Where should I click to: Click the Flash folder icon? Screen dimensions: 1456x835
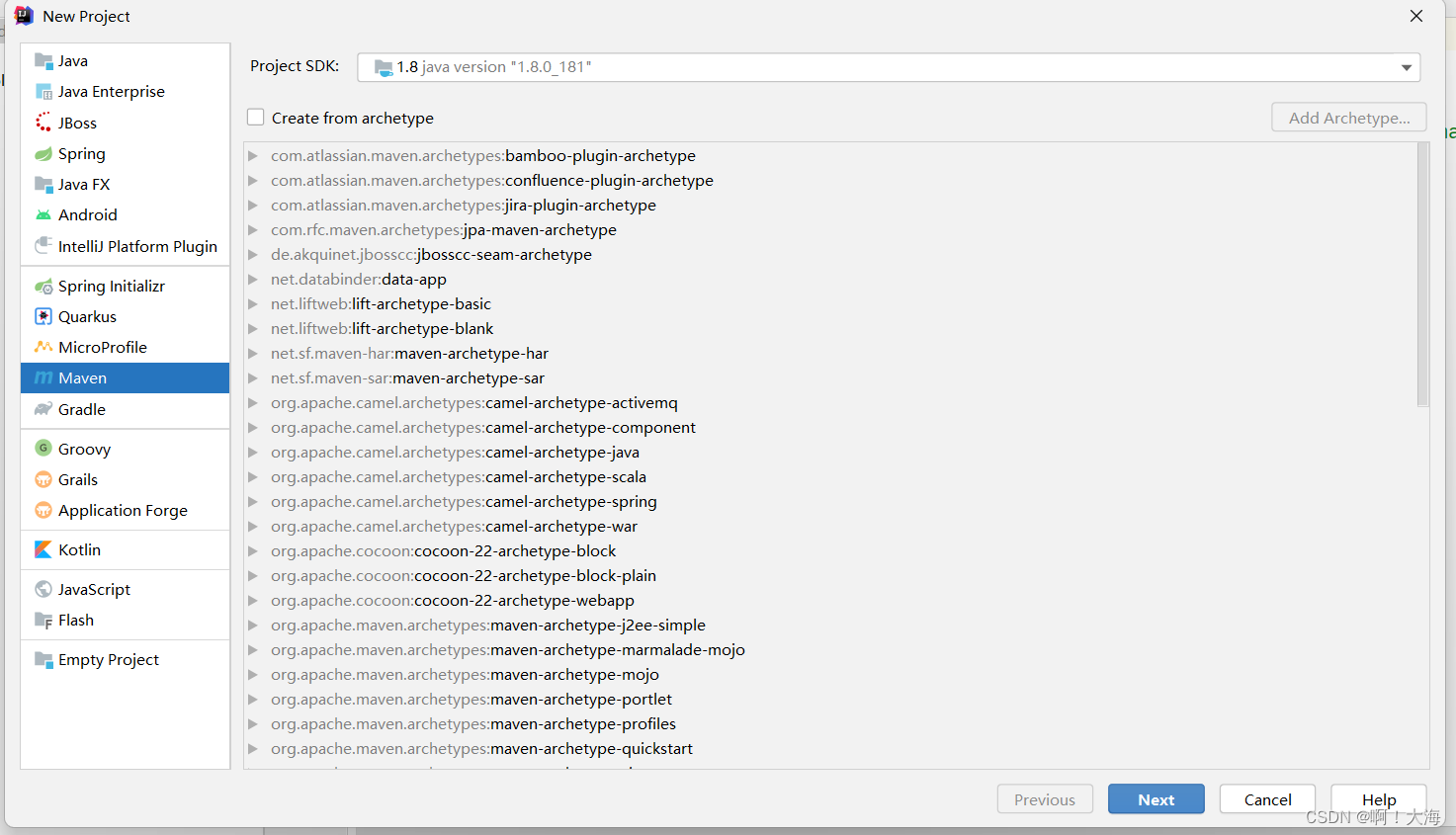[43, 621]
